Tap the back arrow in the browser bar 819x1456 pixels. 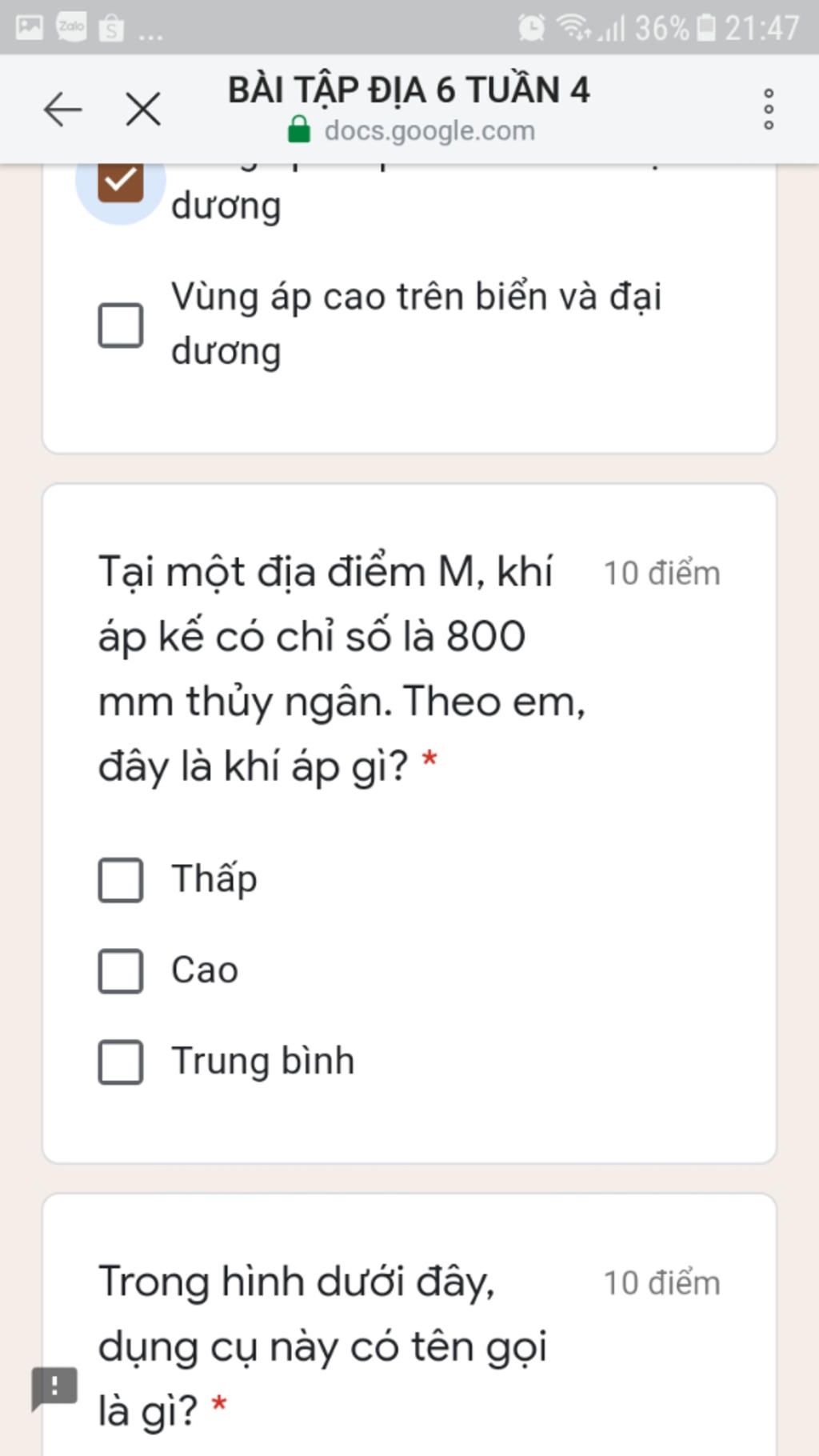click(62, 109)
